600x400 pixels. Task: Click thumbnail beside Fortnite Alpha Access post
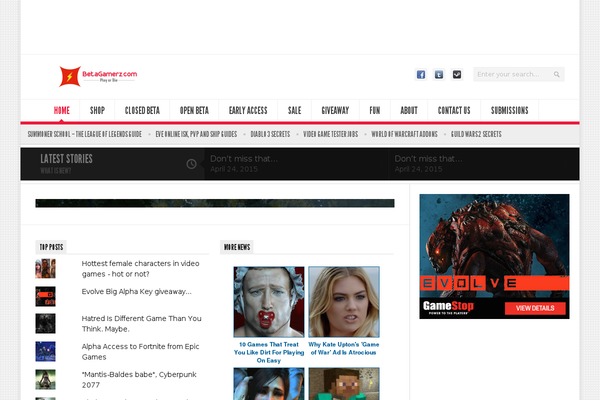coord(46,351)
